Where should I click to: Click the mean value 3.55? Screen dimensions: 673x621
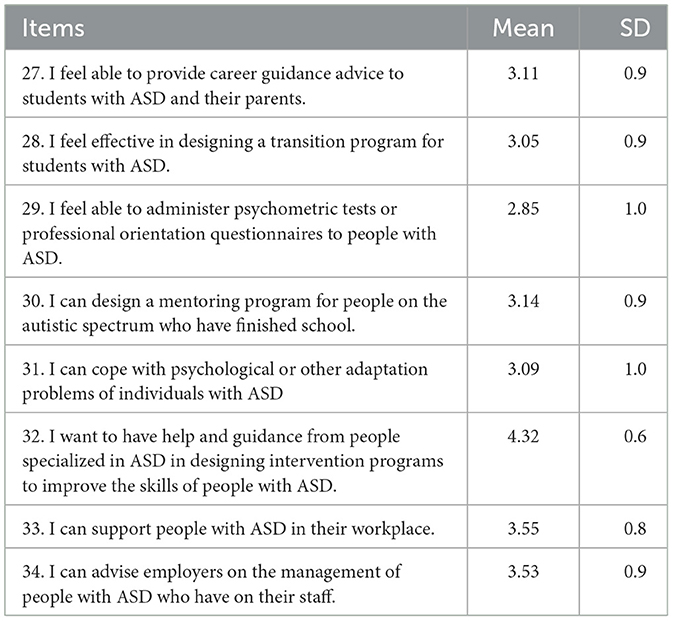(x=523, y=531)
